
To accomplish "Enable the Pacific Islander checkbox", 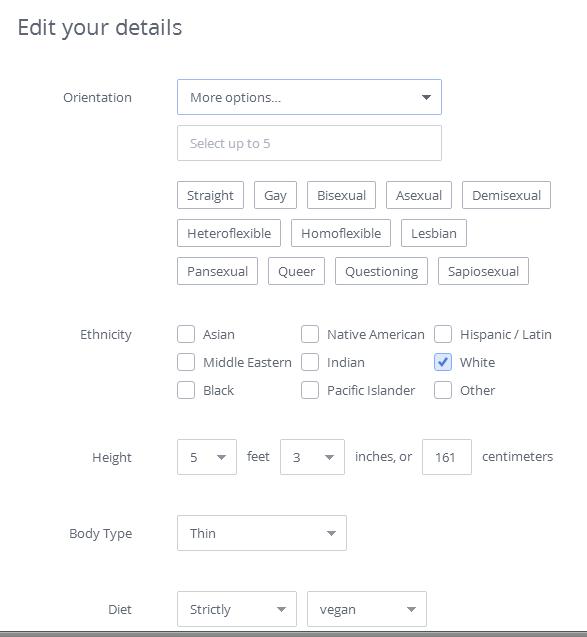I will tap(310, 390).
